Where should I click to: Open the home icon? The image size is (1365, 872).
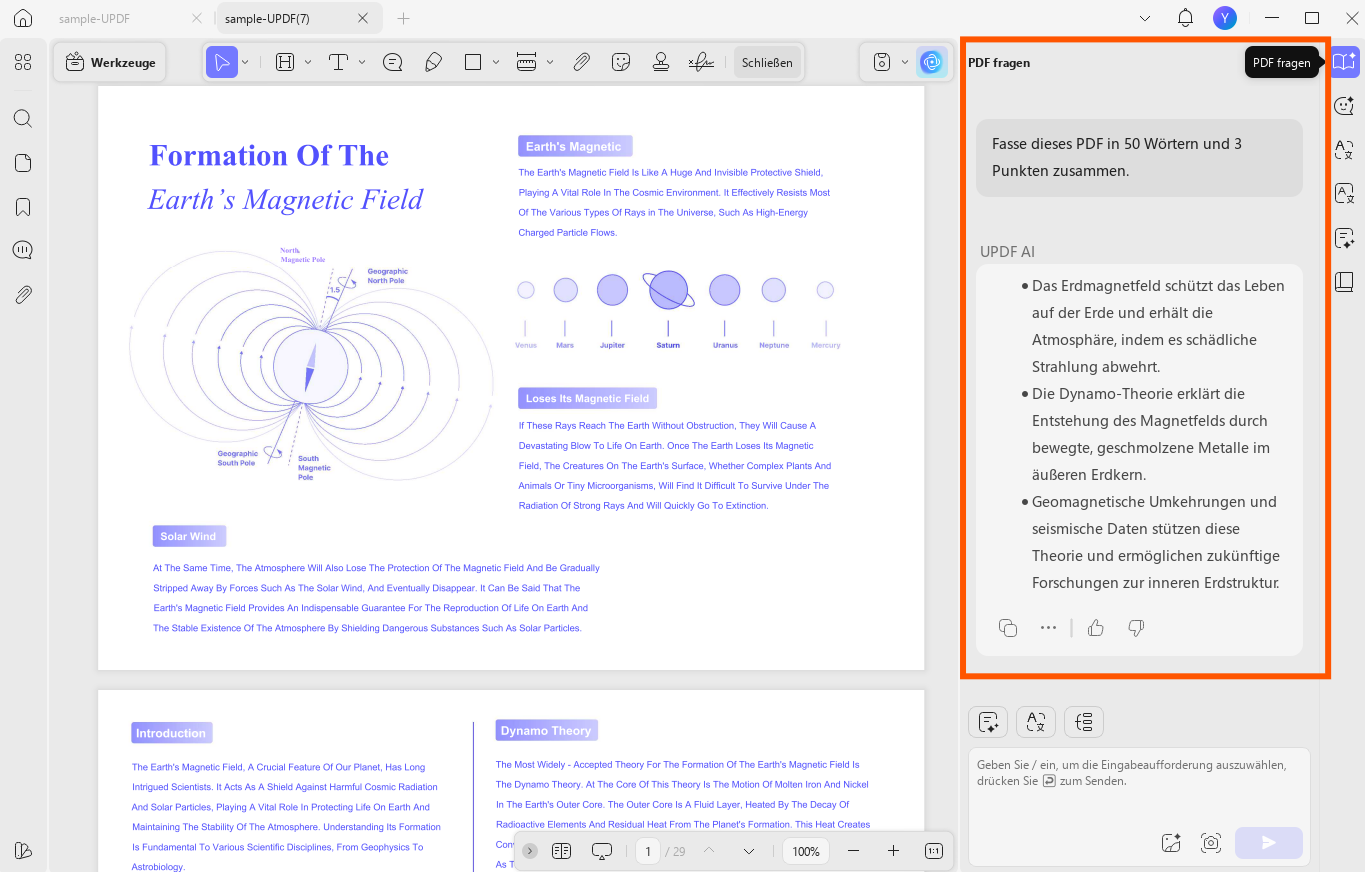(x=23, y=18)
